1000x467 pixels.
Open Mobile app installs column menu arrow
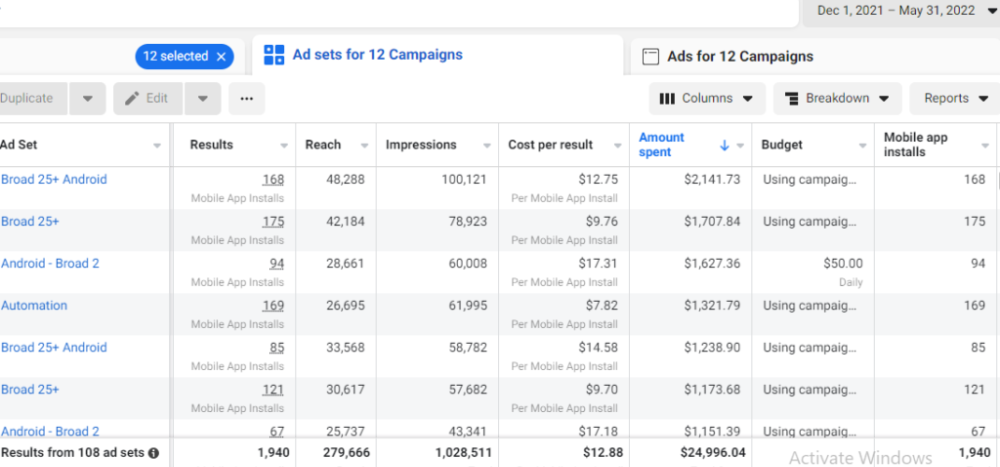[x=985, y=145]
